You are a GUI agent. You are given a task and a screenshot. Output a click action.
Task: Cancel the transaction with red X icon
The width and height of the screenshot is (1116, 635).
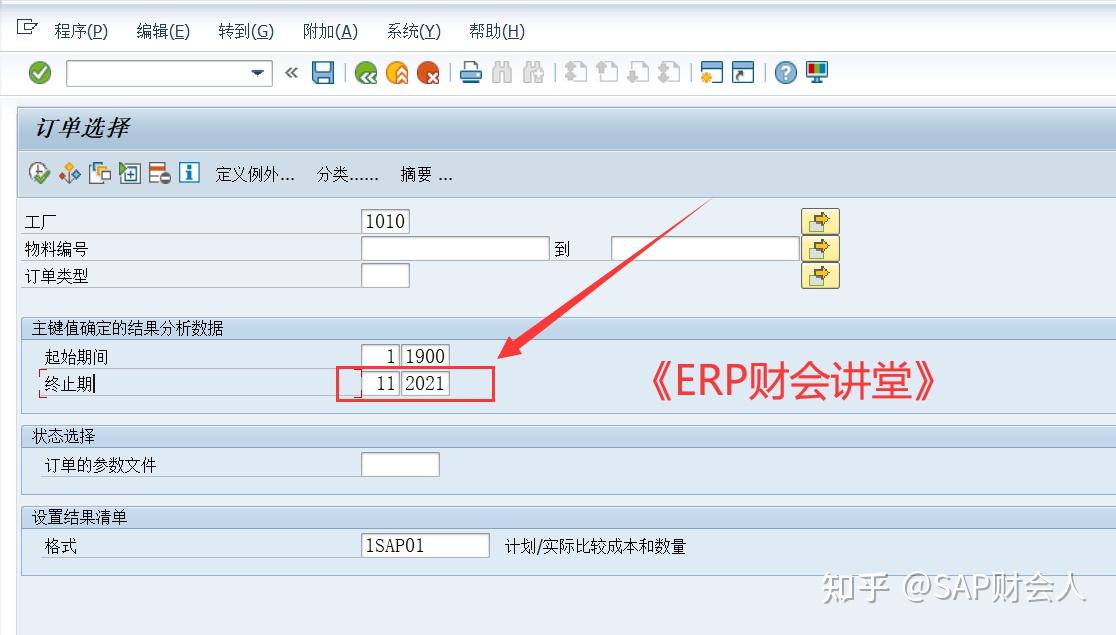click(428, 72)
